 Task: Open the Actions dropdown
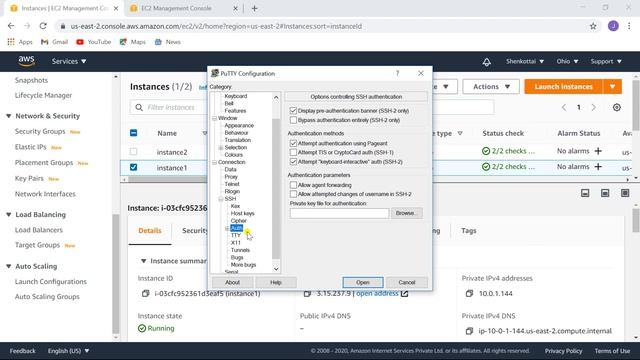491,87
